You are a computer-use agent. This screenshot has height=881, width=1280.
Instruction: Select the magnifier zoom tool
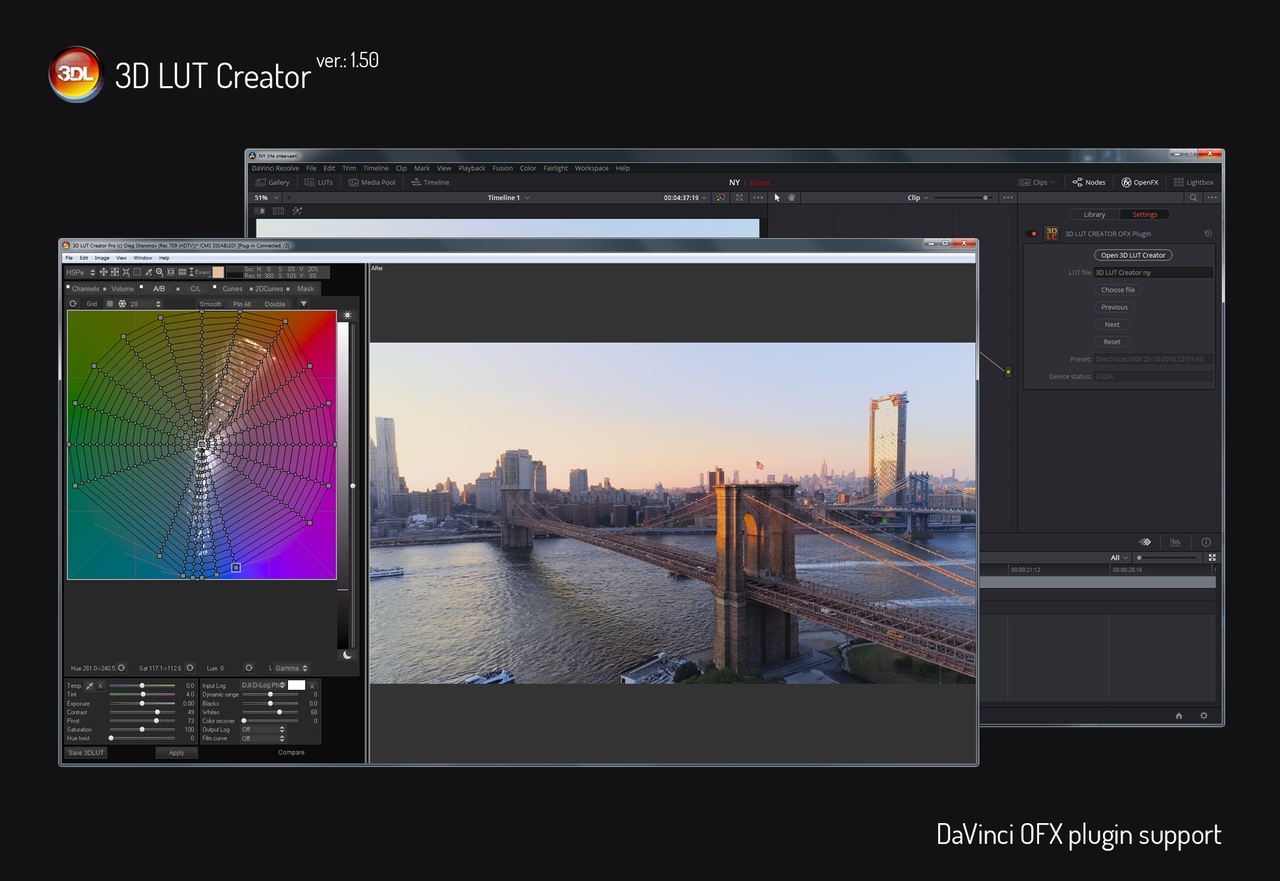[160, 272]
